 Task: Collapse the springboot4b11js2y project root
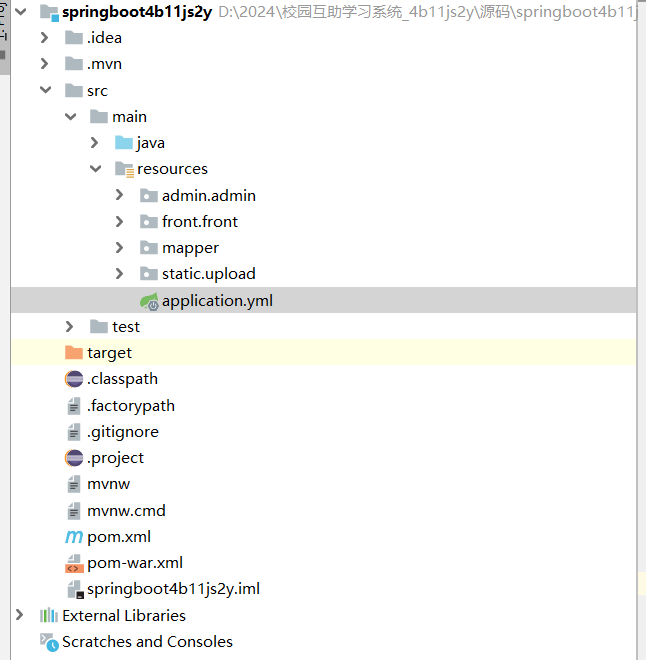[x=19, y=12]
